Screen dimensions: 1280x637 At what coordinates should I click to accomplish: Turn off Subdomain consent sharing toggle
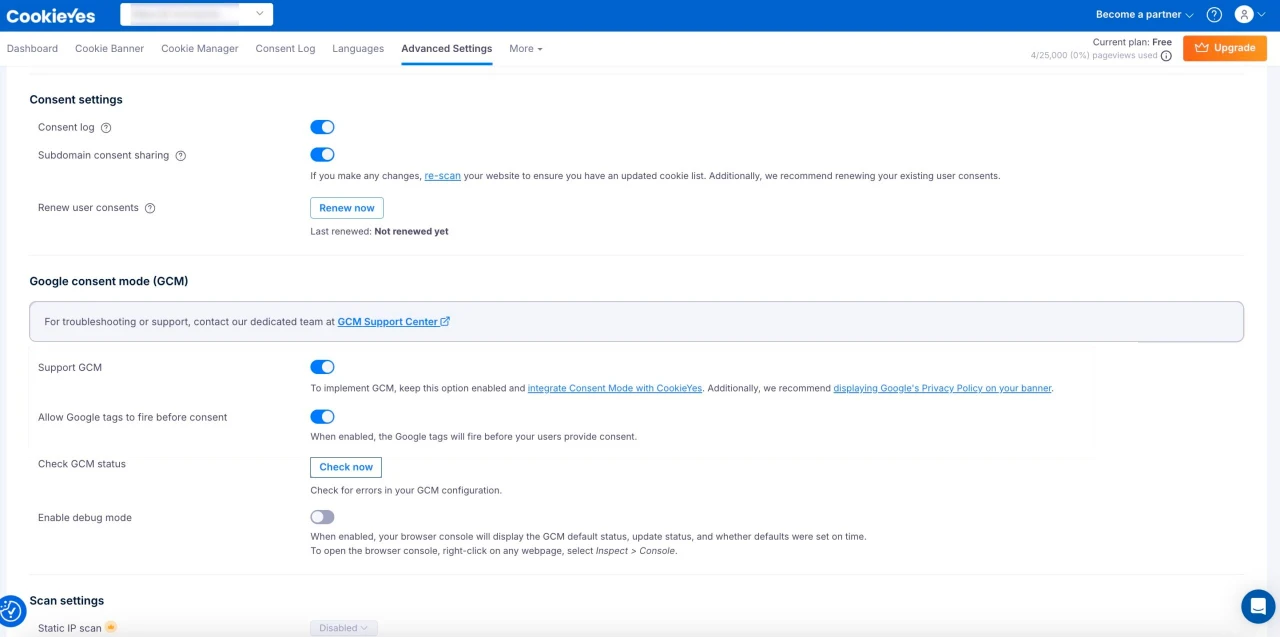[x=322, y=155]
